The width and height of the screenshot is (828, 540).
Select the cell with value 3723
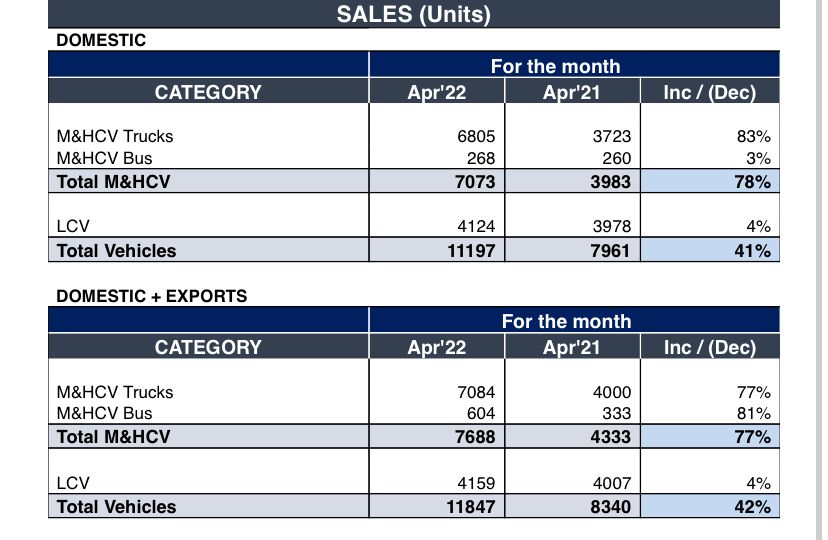pos(611,136)
